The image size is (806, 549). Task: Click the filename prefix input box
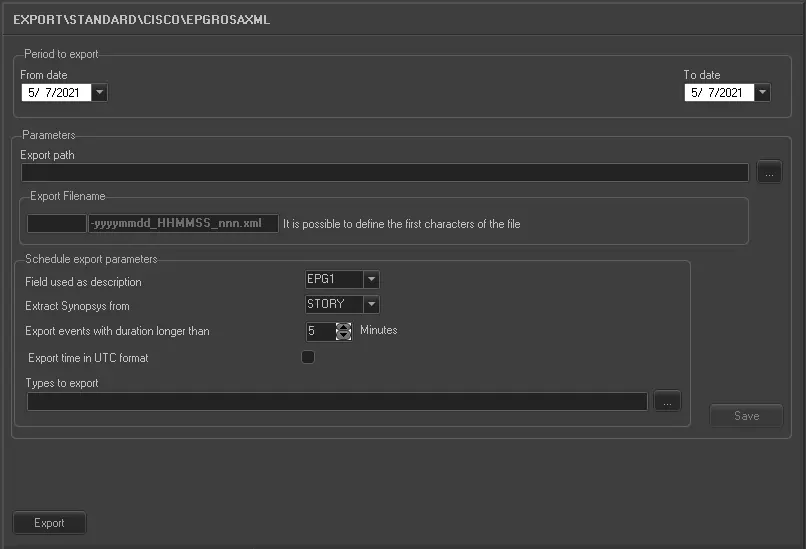tap(56, 224)
